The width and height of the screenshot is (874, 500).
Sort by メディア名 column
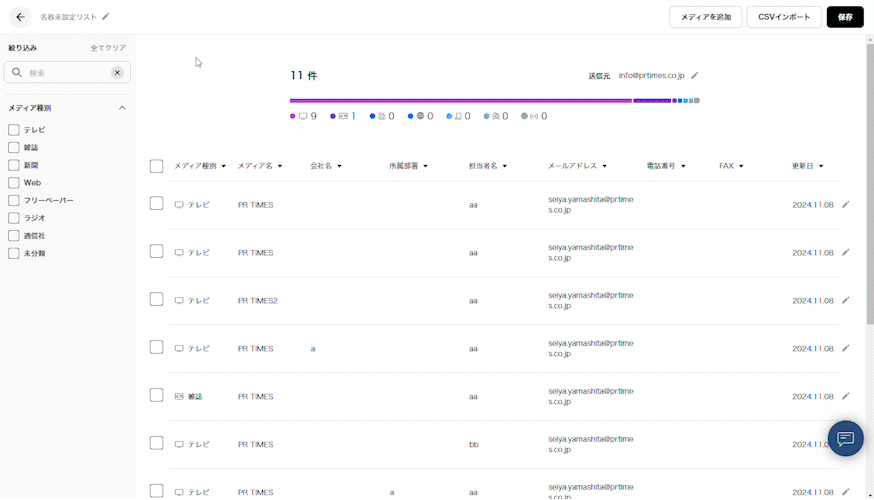[264, 166]
